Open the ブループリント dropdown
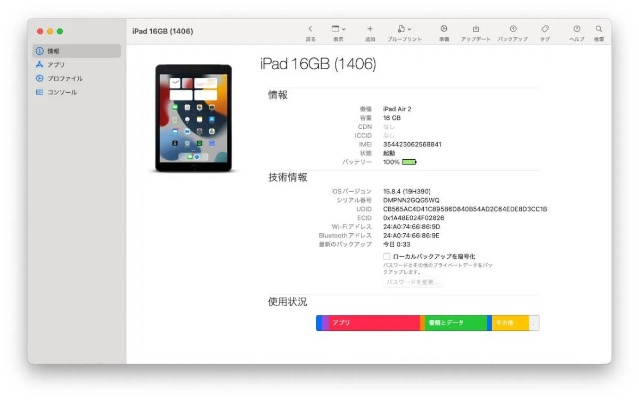Image resolution: width=639 pixels, height=400 pixels. 404,29
